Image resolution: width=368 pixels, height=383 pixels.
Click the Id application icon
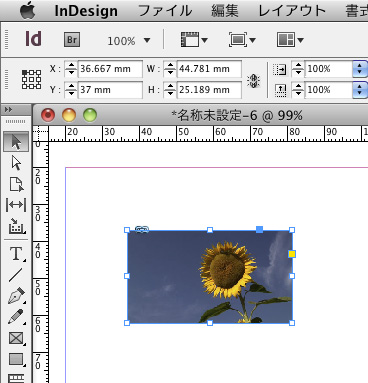pos(33,39)
